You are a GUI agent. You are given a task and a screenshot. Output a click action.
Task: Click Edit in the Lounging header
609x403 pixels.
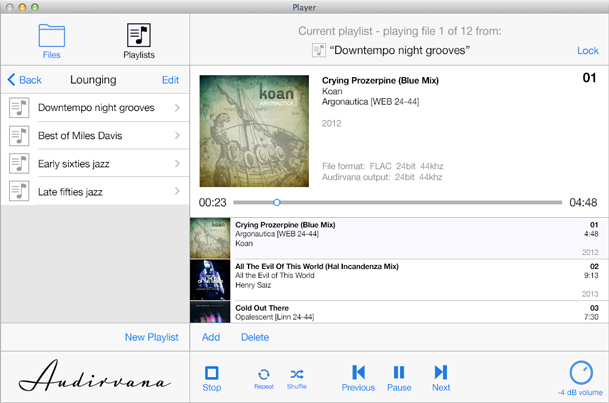coord(170,80)
